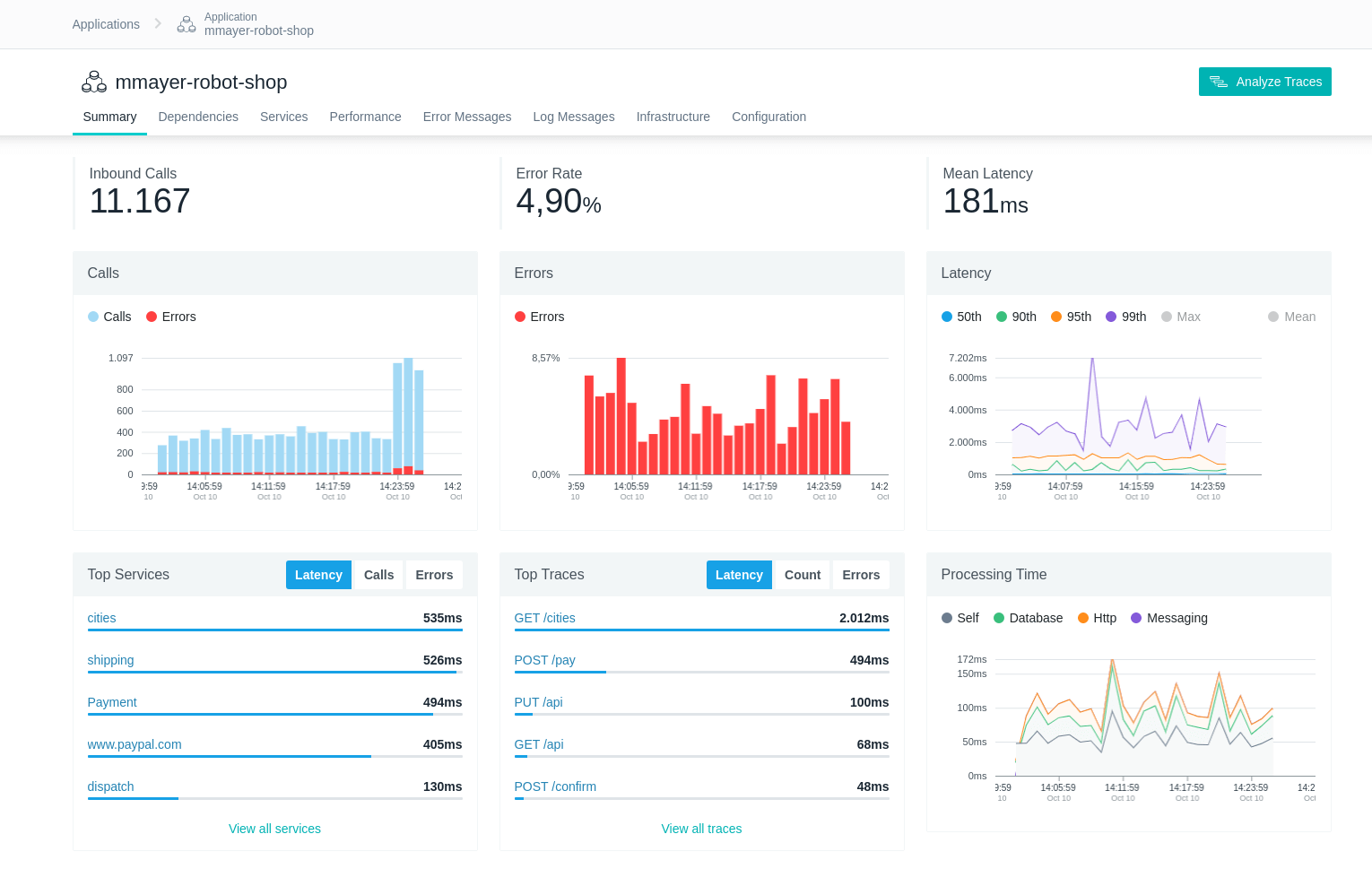Switch to the Dependencies tab
This screenshot has height=895, width=1372.
point(198,117)
